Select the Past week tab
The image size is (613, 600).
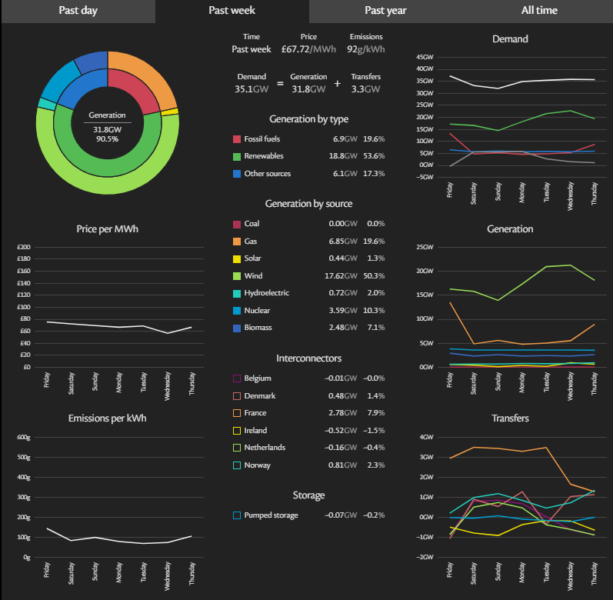(x=232, y=10)
